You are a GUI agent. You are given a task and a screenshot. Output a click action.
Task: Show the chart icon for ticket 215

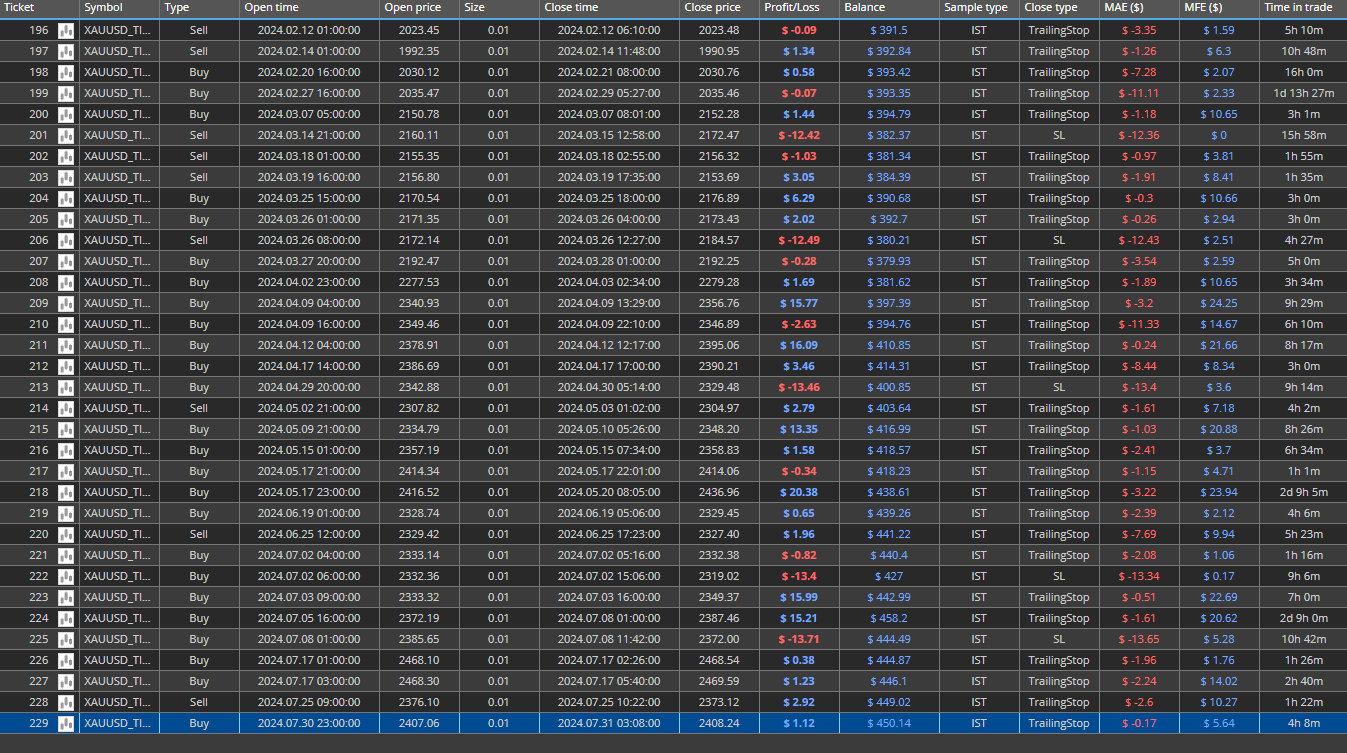[67, 429]
